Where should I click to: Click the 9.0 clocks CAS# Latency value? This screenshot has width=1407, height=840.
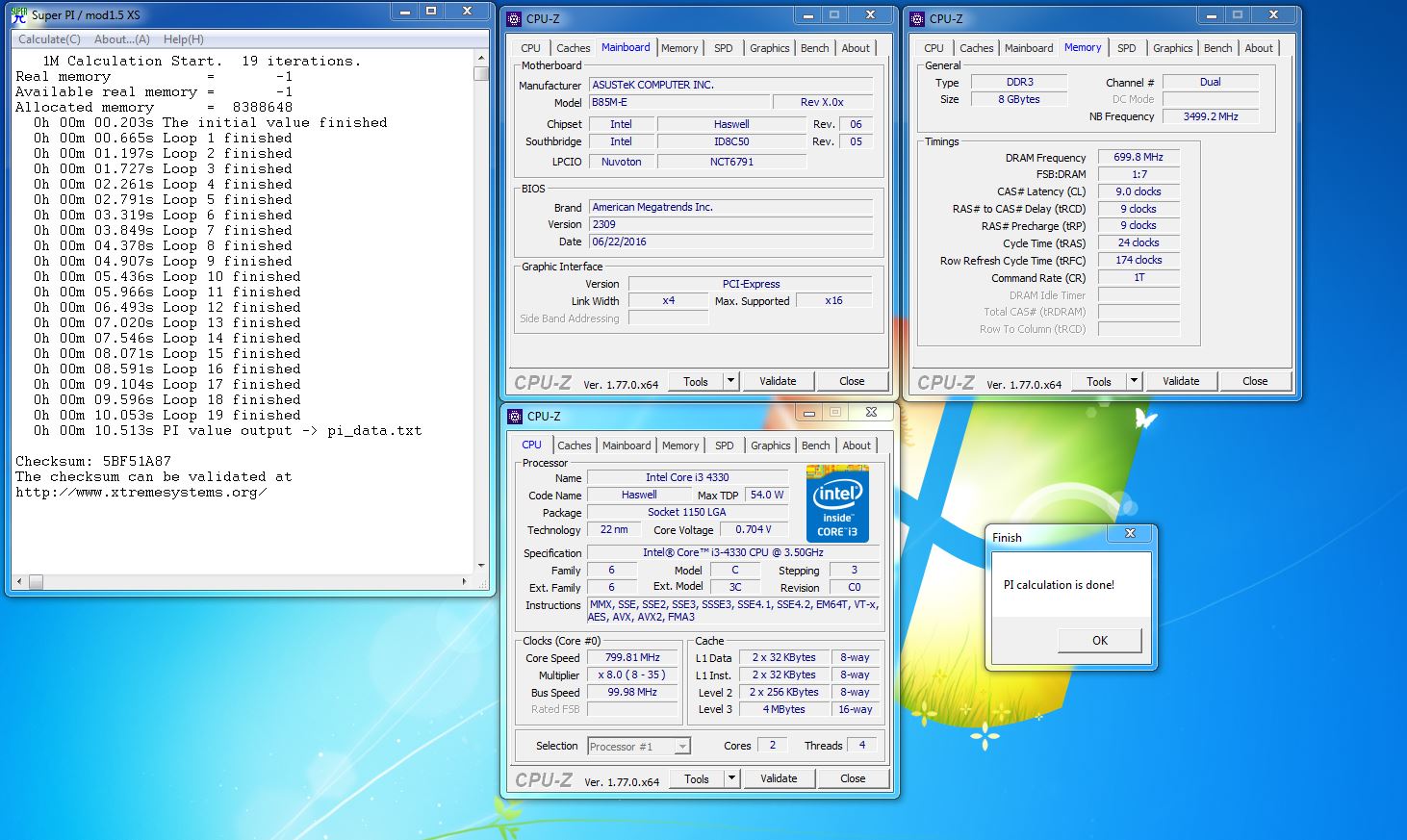tap(1138, 191)
